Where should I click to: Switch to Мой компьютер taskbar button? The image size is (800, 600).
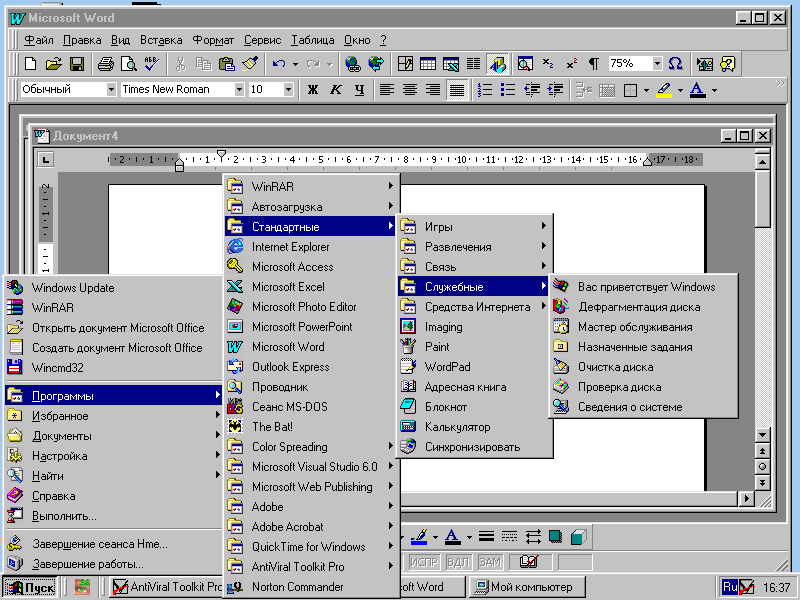pyautogui.click(x=526, y=587)
